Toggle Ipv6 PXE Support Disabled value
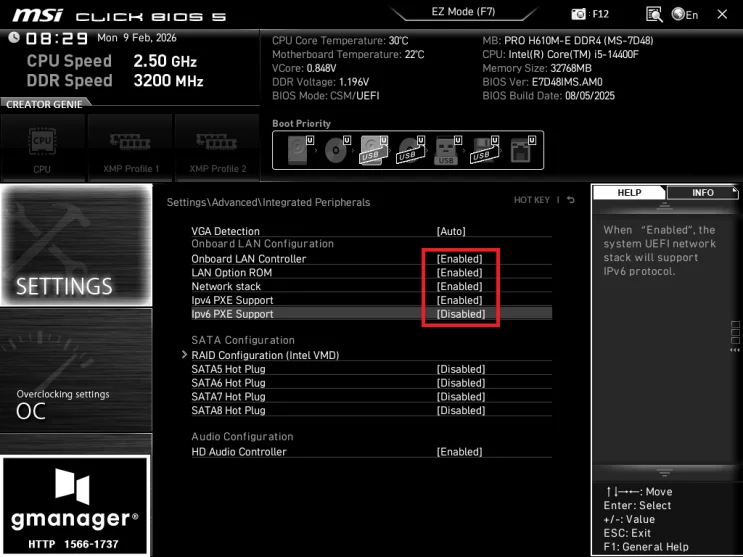This screenshot has height=557, width=743. tap(461, 314)
